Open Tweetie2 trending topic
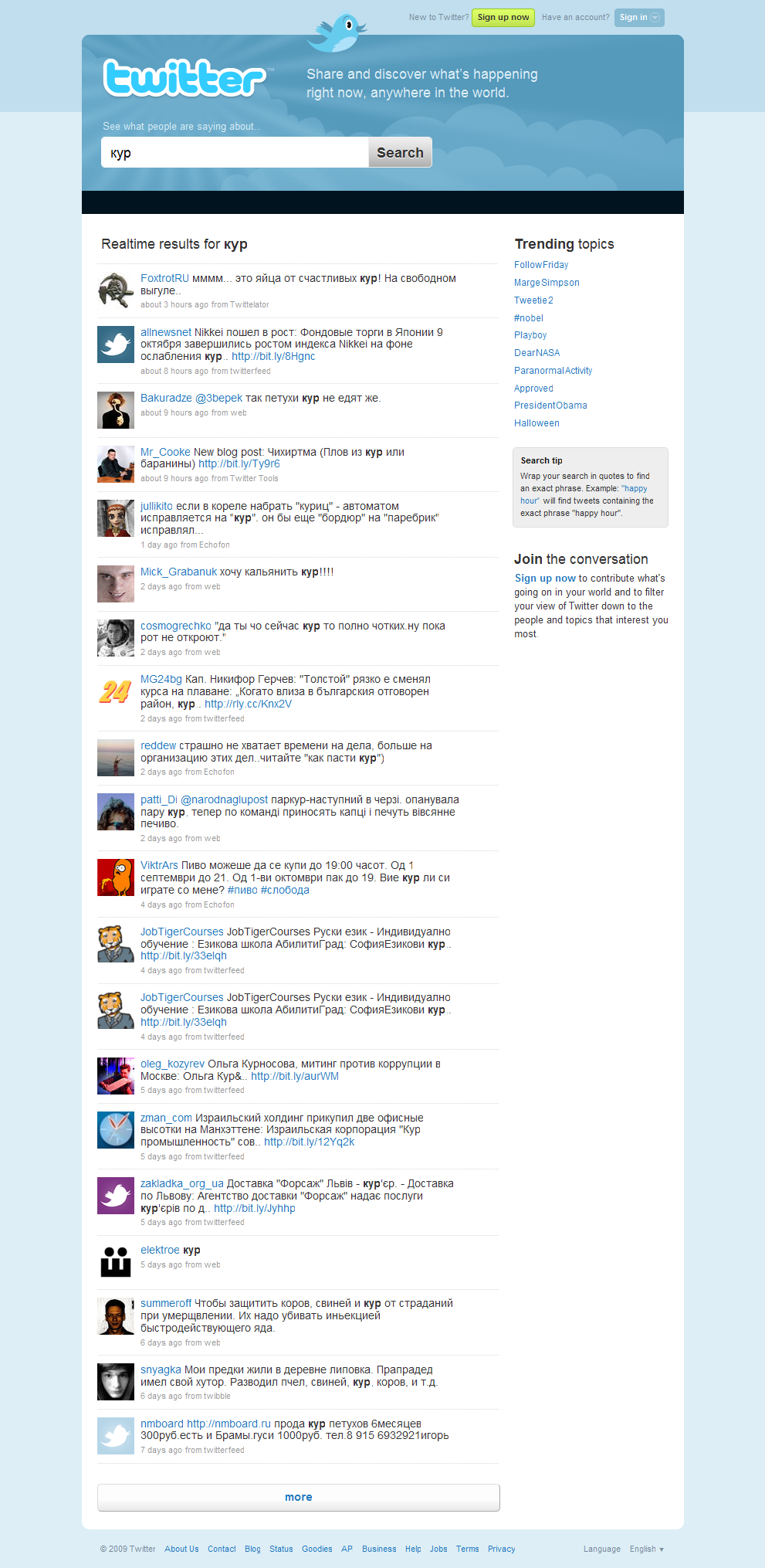 click(x=533, y=300)
